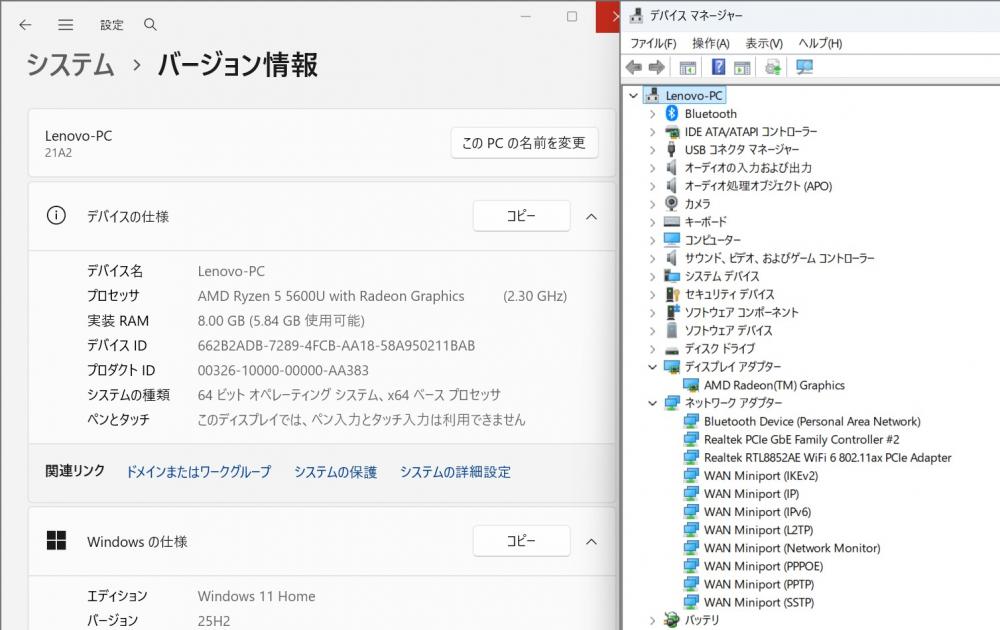Collapse the デバイスの仕様 section chevron
Image resolution: width=1000 pixels, height=630 pixels.
tap(591, 216)
